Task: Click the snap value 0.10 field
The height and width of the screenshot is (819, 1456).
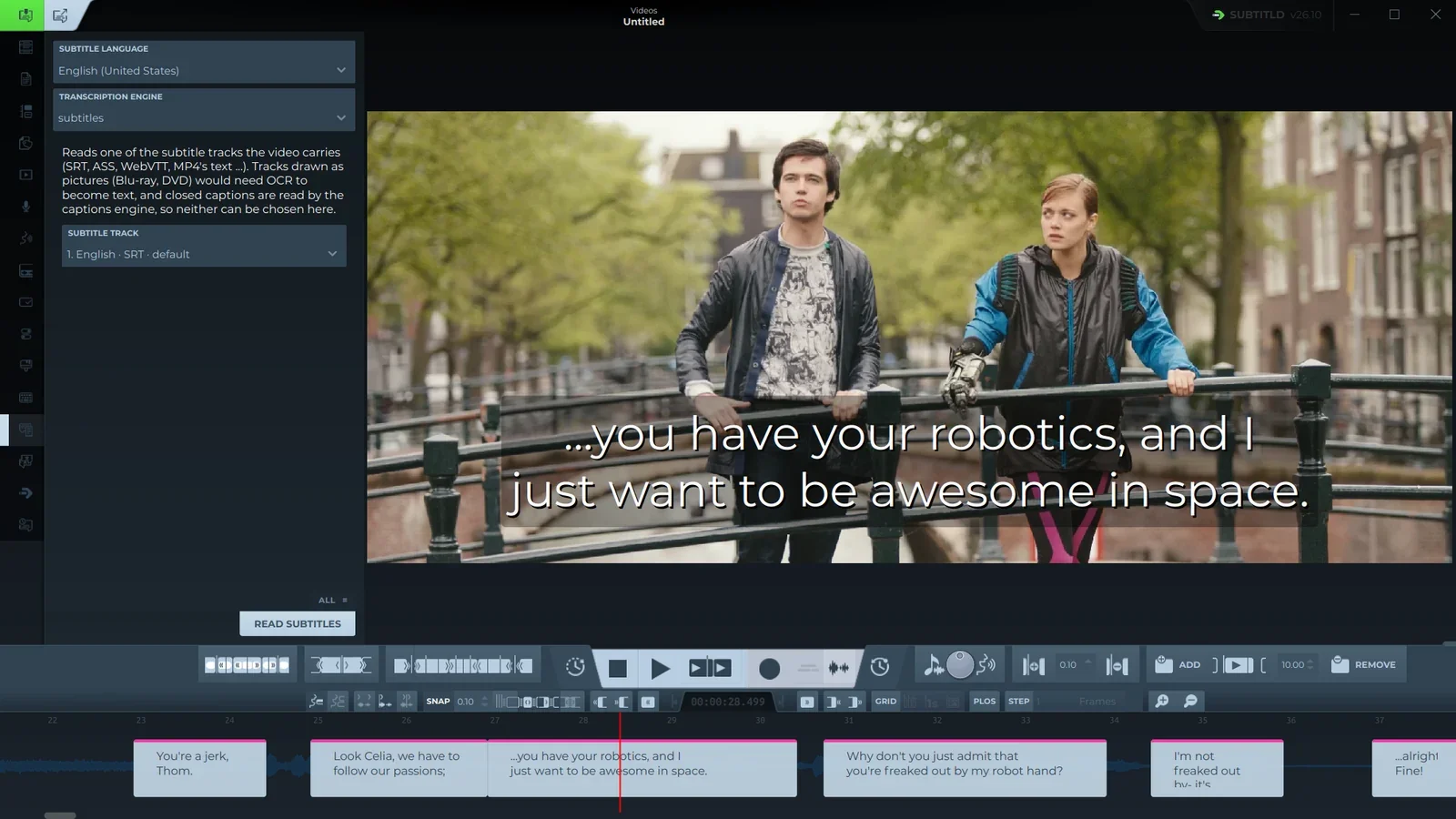Action: (470, 702)
